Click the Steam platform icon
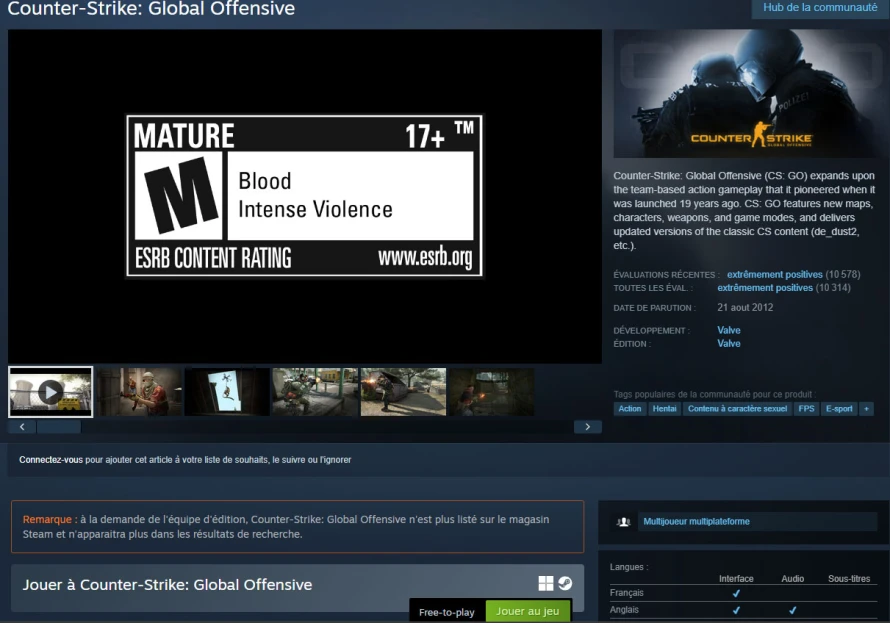 tap(565, 583)
